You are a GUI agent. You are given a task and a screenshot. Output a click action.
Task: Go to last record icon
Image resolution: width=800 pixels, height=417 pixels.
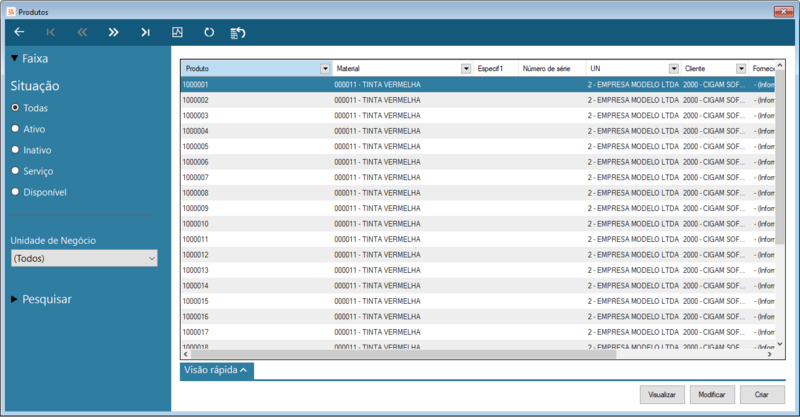(x=145, y=32)
